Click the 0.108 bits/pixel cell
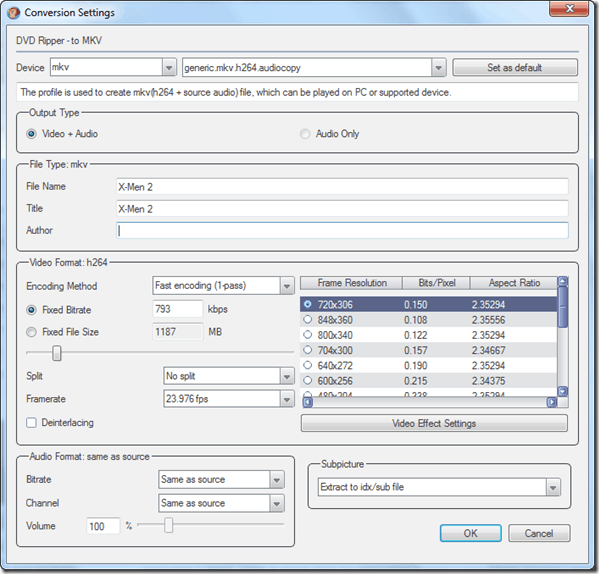Screen dimensions: 599x574 coord(416,320)
